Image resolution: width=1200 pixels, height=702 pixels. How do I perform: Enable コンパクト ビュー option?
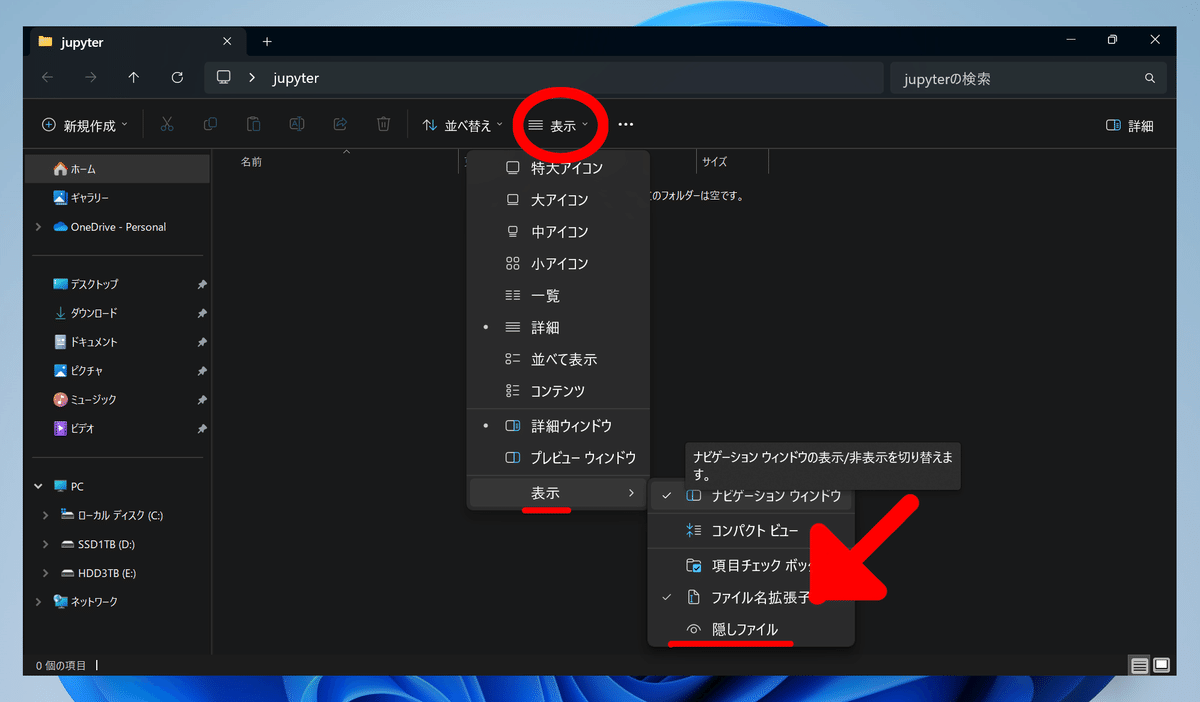click(751, 531)
